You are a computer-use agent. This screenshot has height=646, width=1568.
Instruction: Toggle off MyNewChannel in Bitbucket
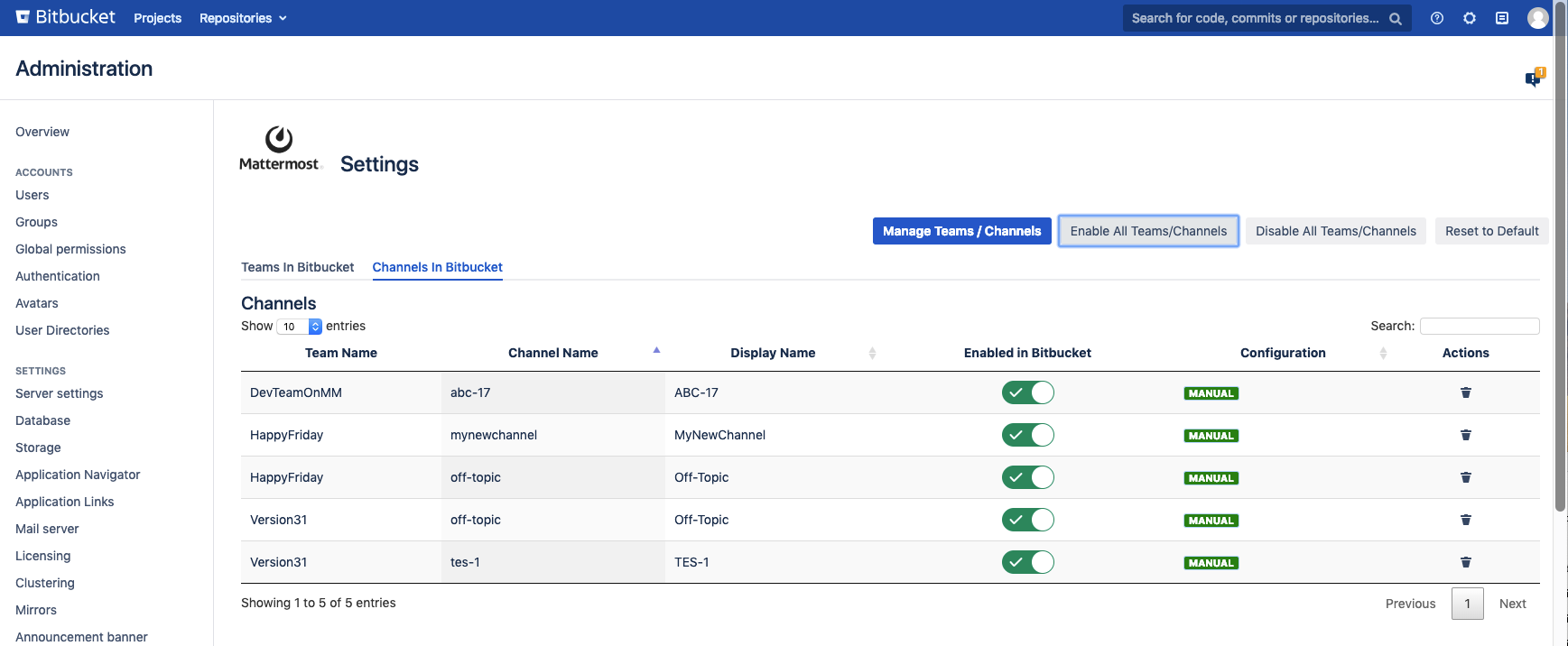tap(1027, 435)
